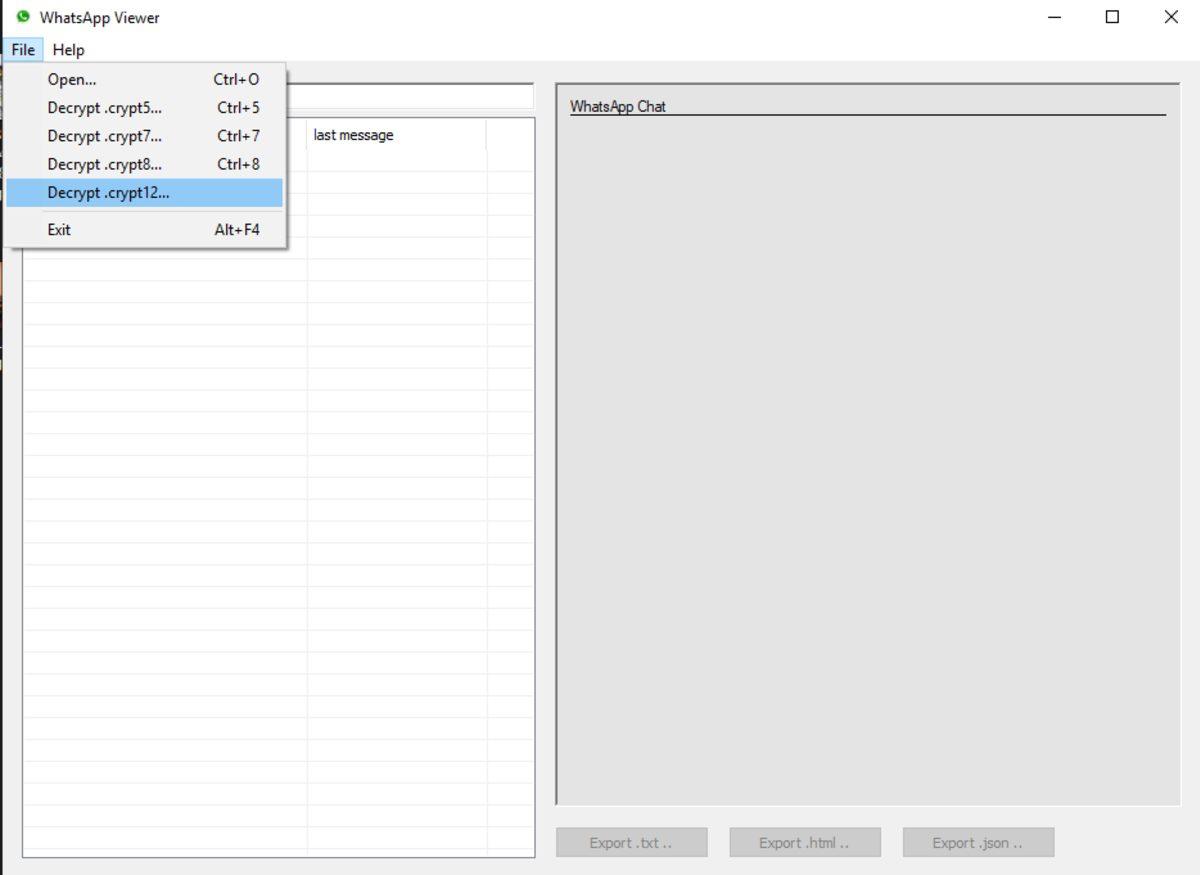
Task: Minimize the WhatsApp Viewer window
Action: point(1055,17)
